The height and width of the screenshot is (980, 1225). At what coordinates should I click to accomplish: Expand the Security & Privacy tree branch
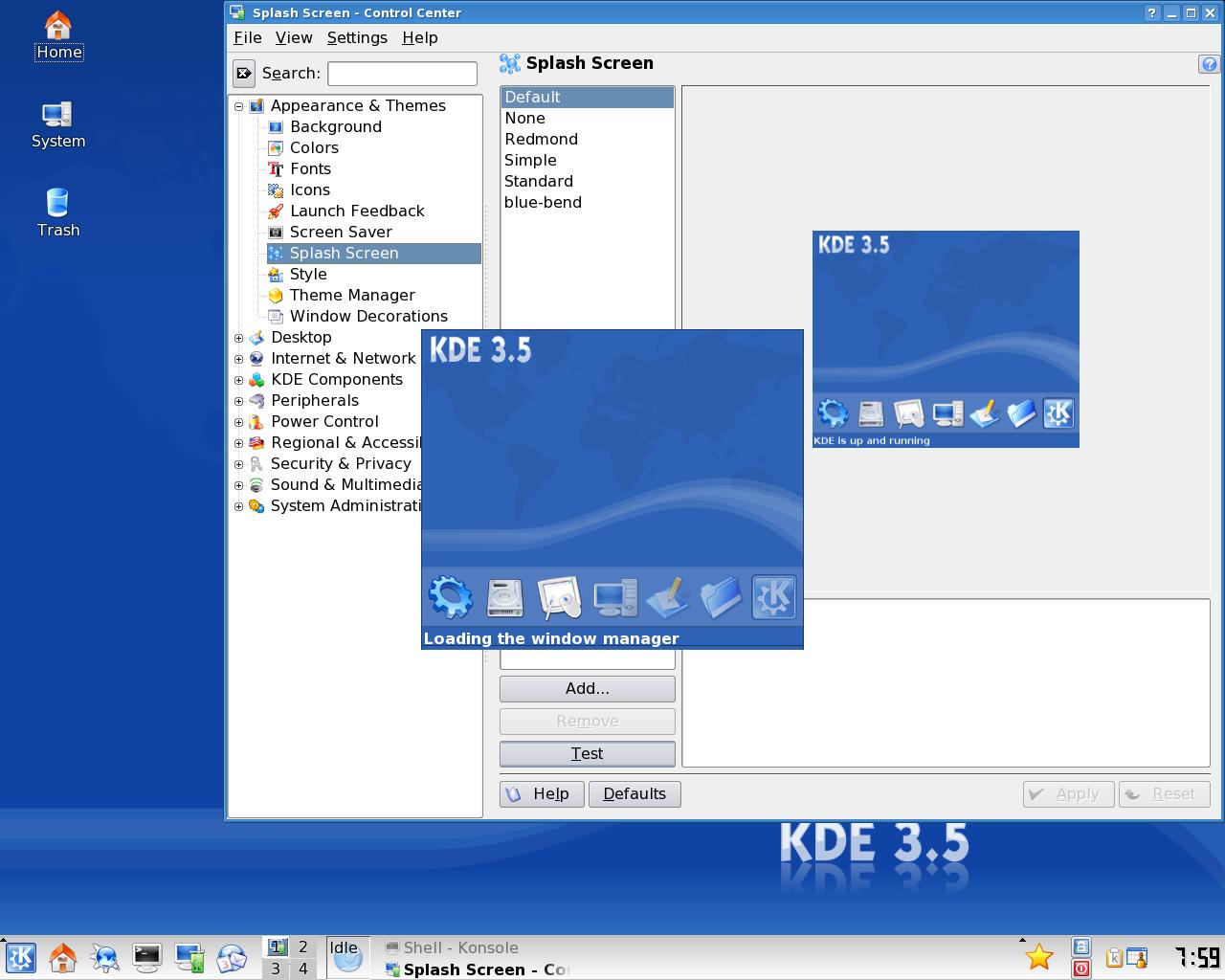[239, 464]
